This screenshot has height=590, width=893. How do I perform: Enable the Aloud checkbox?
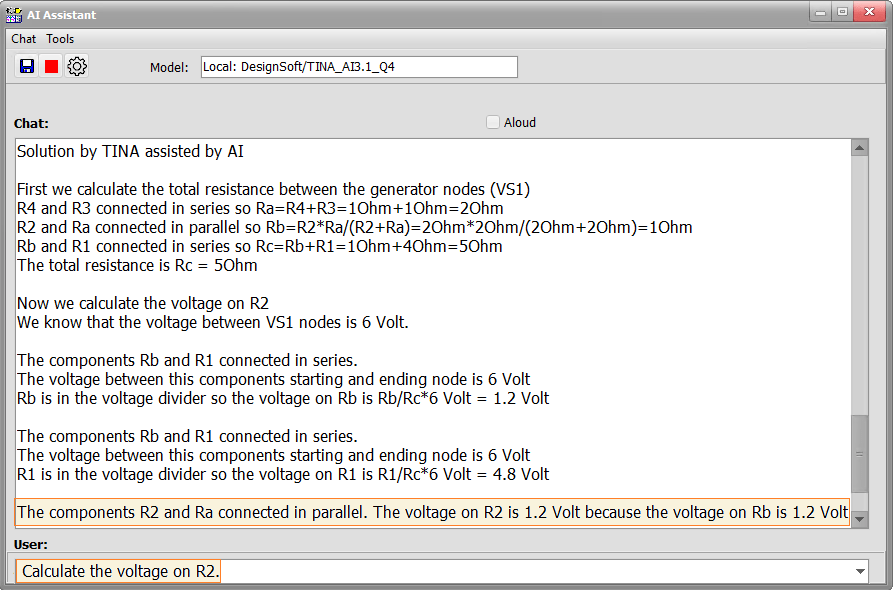click(493, 122)
